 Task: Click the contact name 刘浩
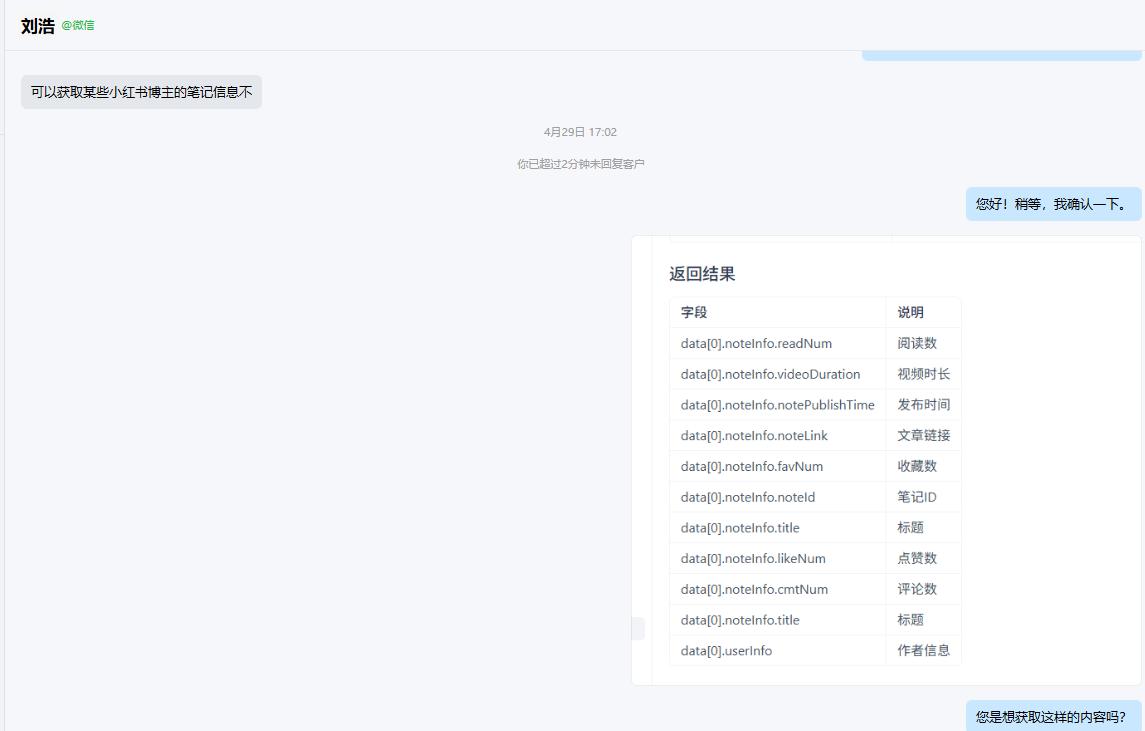point(38,26)
